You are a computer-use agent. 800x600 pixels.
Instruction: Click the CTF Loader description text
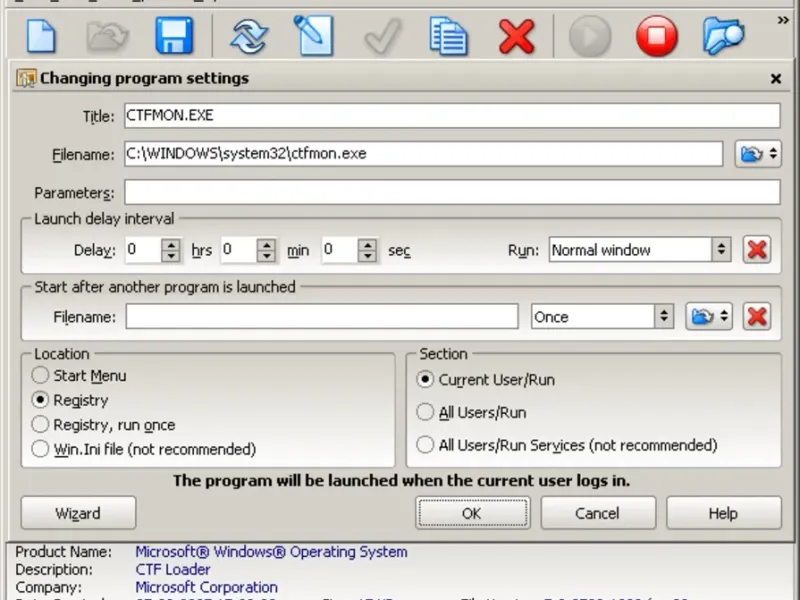click(x=173, y=569)
